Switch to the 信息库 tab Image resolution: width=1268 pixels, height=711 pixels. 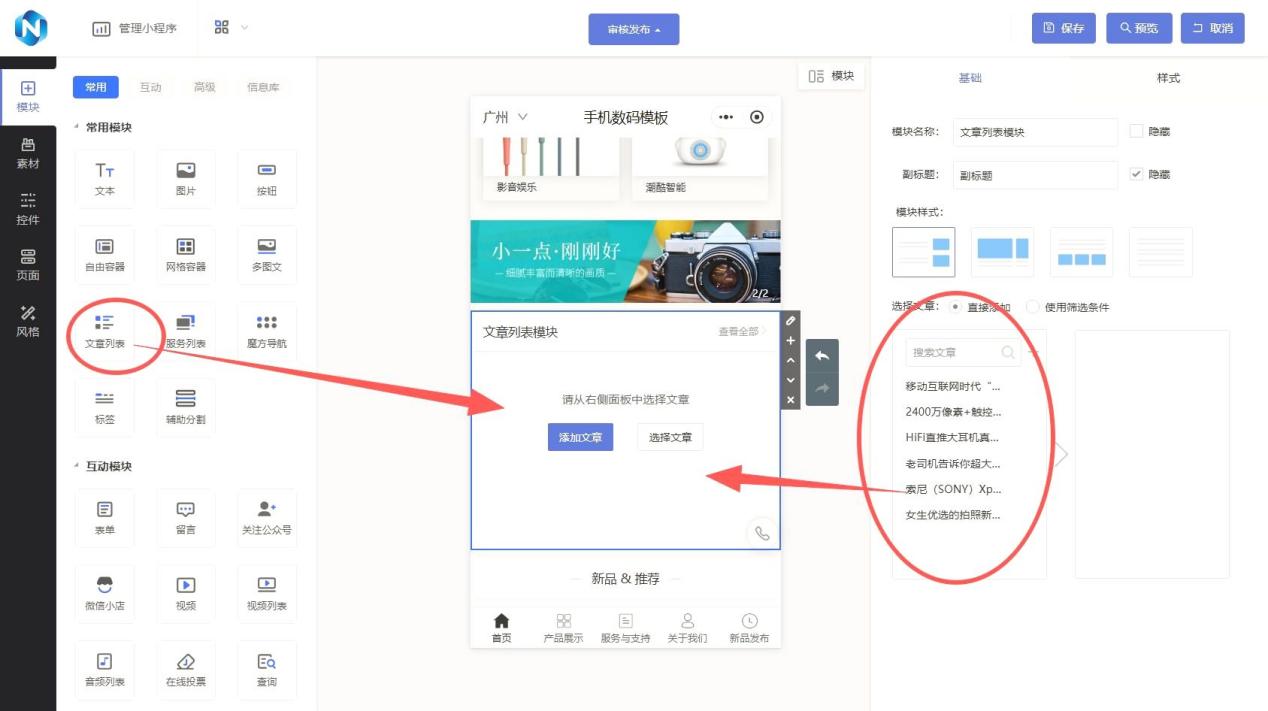click(263, 87)
